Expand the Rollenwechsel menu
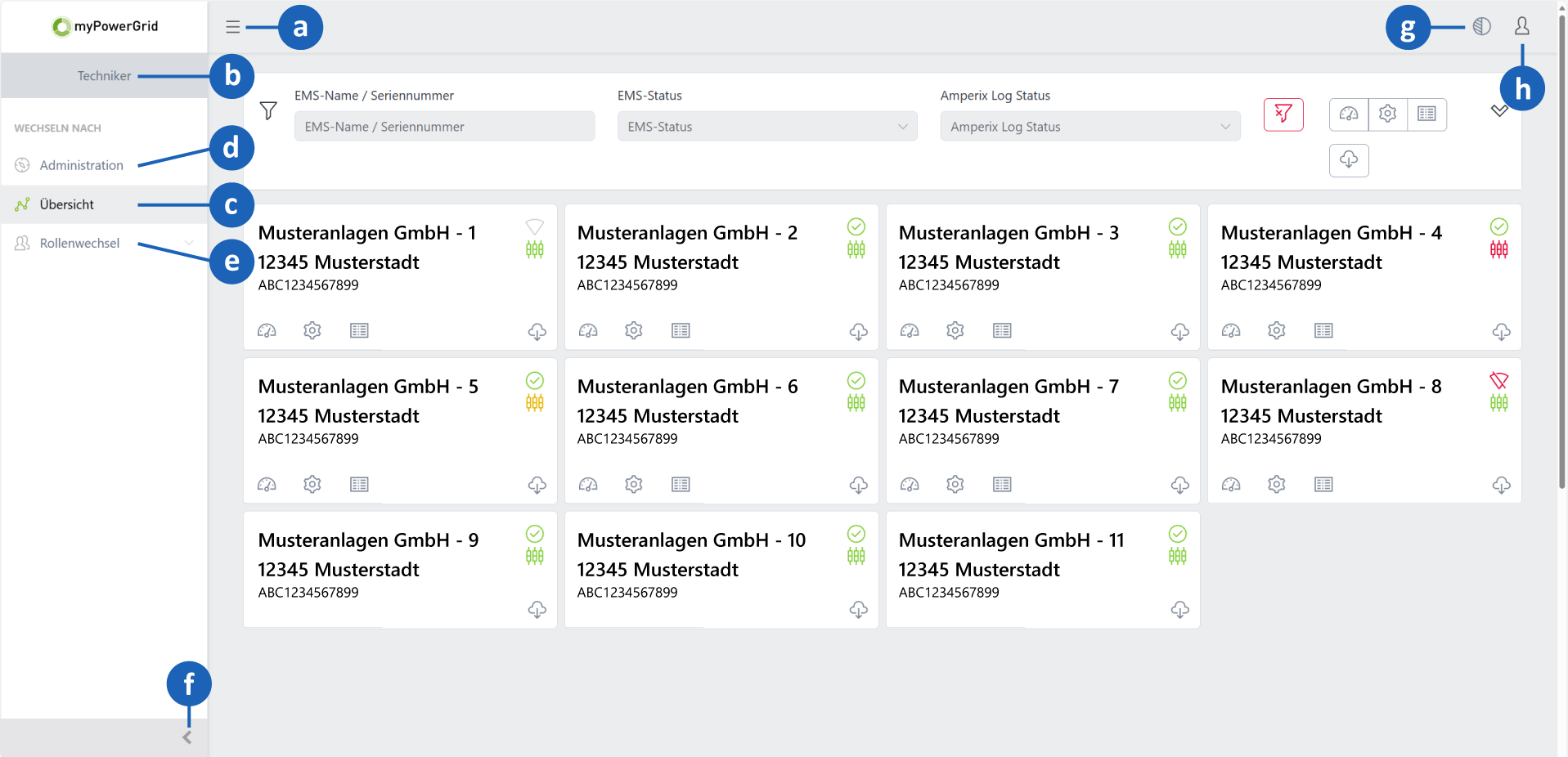The height and width of the screenshot is (757, 1568). pos(104,244)
